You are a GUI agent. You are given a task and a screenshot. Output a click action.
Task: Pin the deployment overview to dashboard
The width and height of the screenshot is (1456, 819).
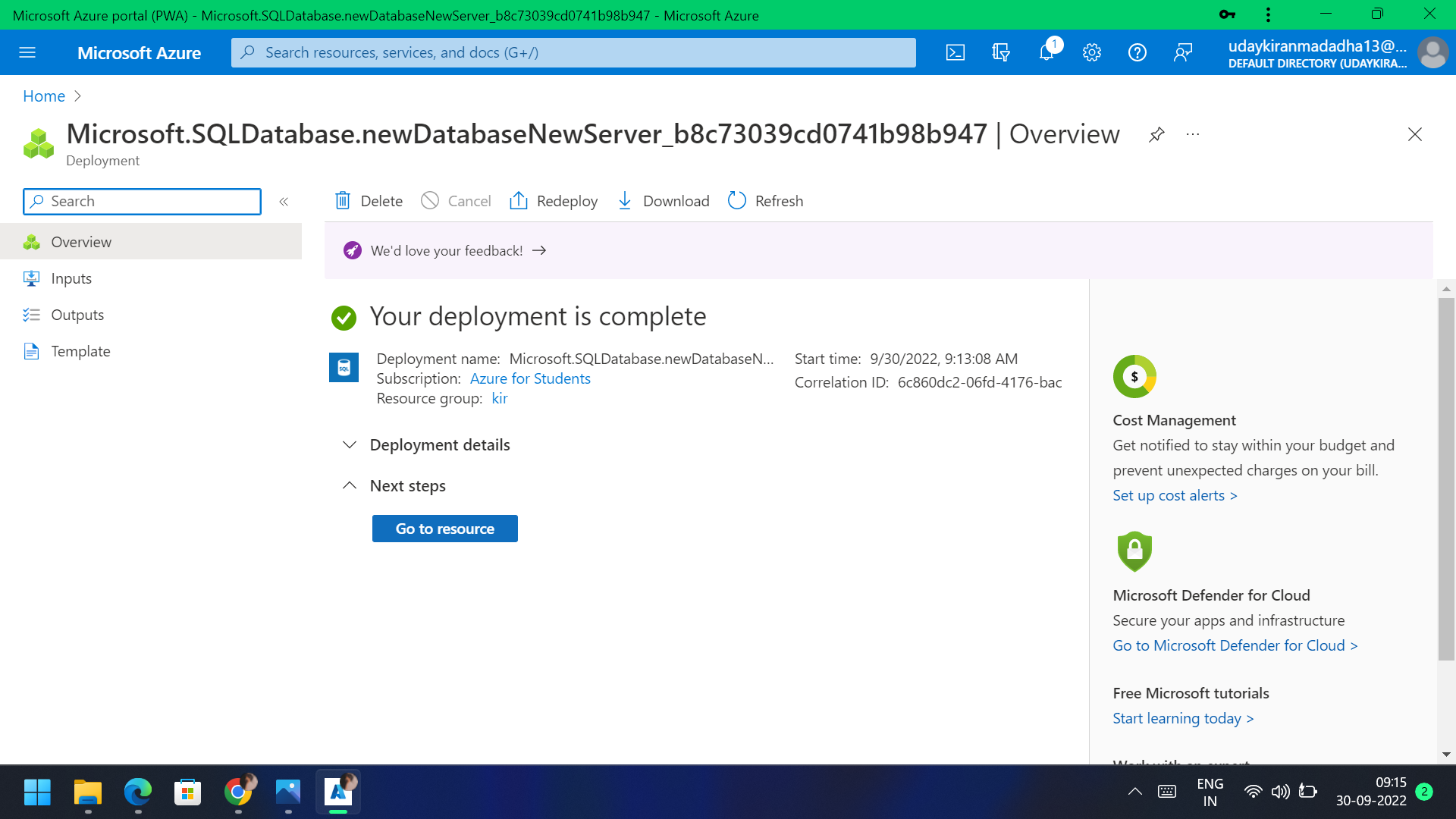coord(1156,134)
